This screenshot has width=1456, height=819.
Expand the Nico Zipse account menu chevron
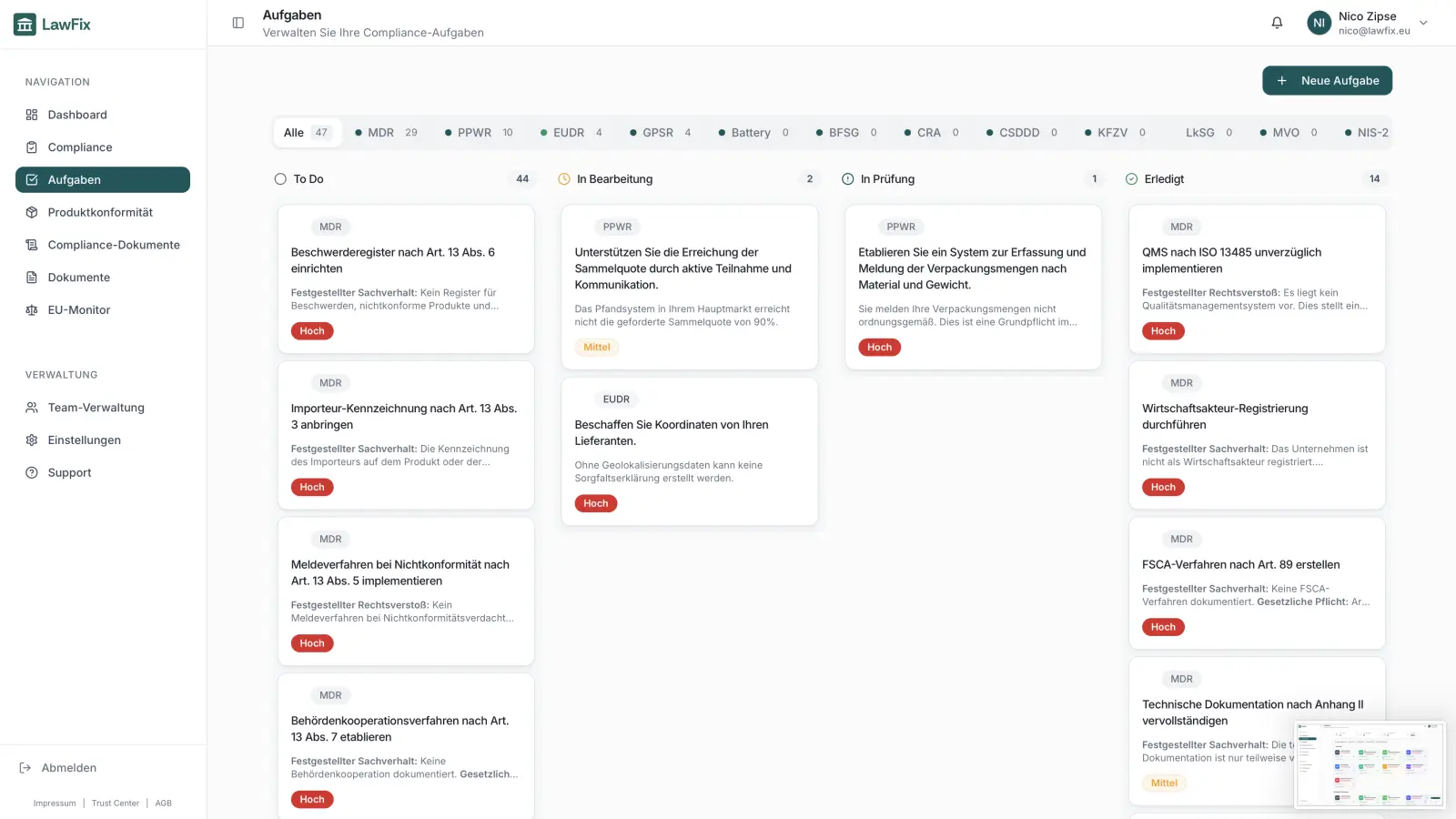[x=1423, y=23]
